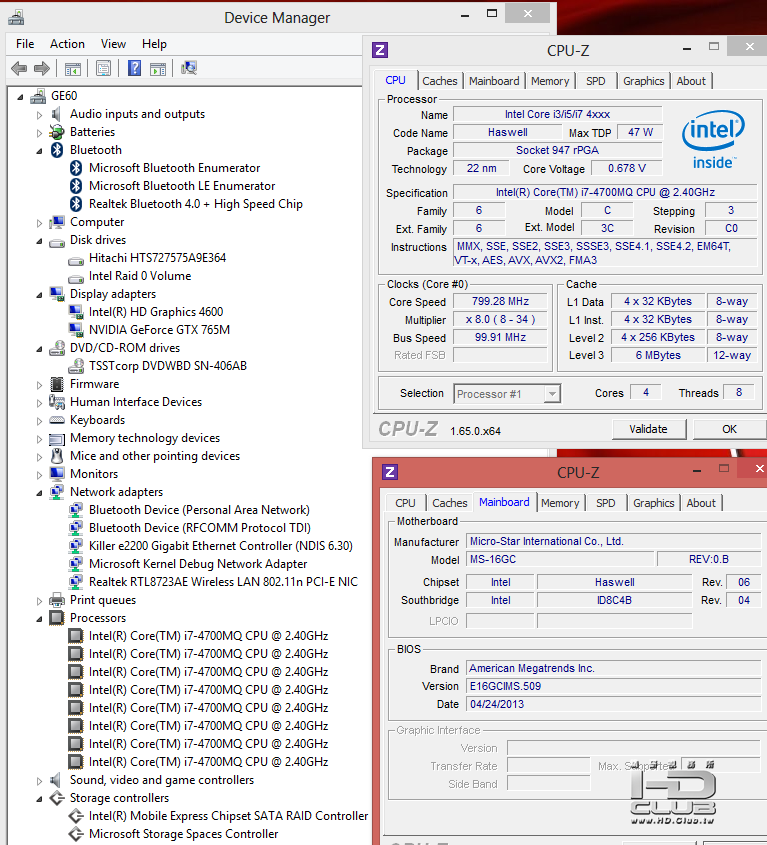767x845 pixels.
Task: Open the View menu
Action: (x=113, y=44)
